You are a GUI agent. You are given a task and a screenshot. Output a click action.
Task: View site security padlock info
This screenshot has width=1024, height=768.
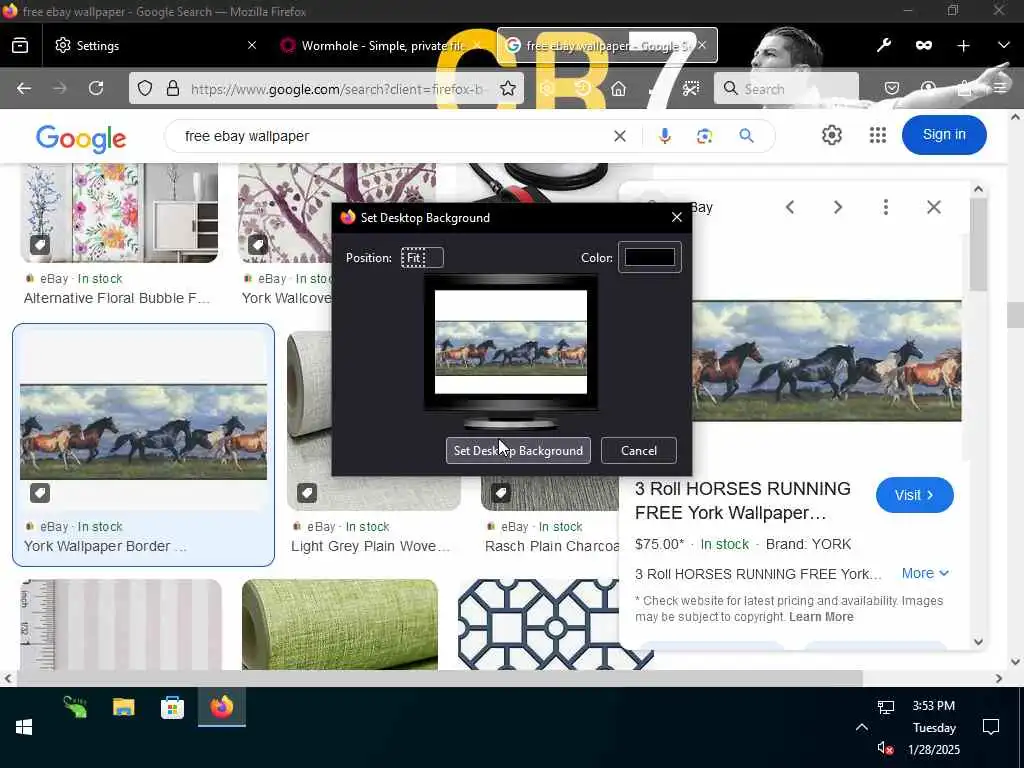pyautogui.click(x=172, y=88)
